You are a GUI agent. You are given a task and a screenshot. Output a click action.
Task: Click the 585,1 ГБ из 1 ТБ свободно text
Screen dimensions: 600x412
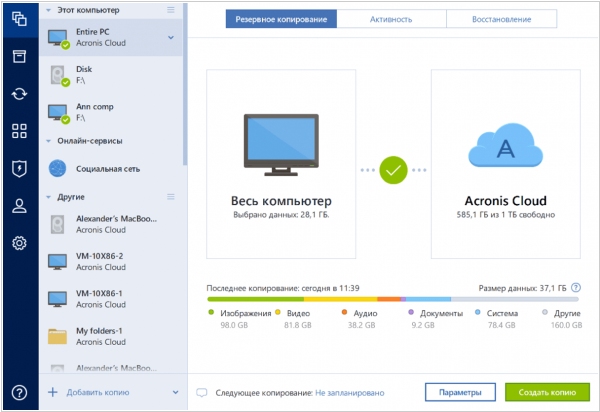(505, 215)
